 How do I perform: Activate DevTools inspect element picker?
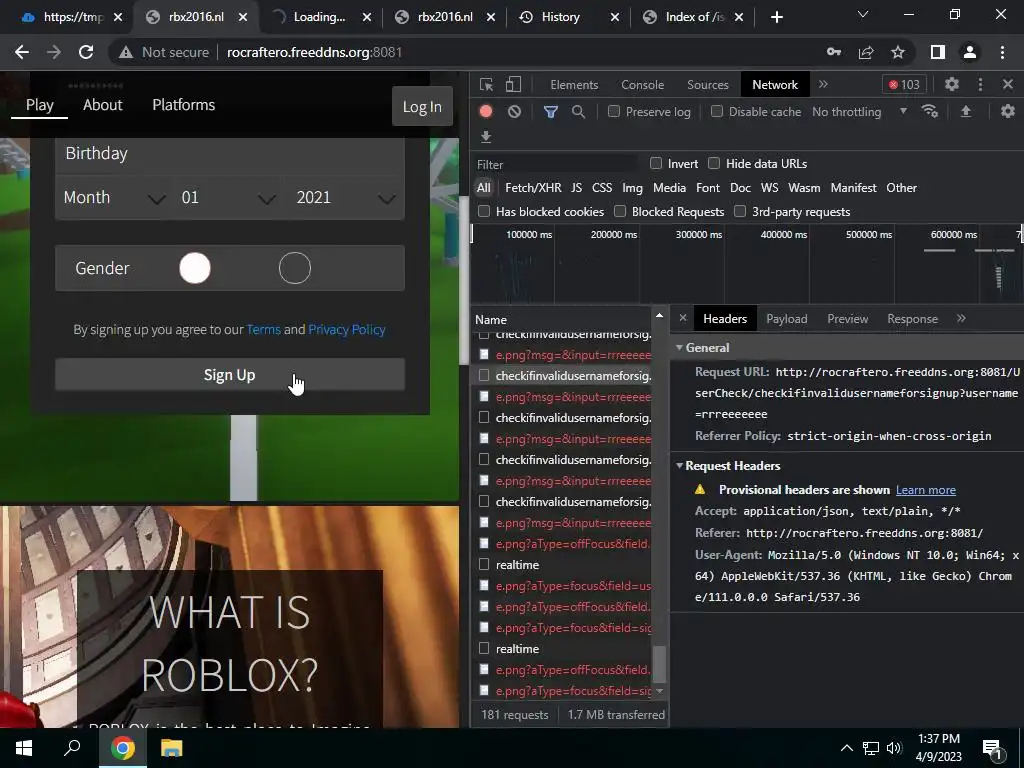pos(487,84)
